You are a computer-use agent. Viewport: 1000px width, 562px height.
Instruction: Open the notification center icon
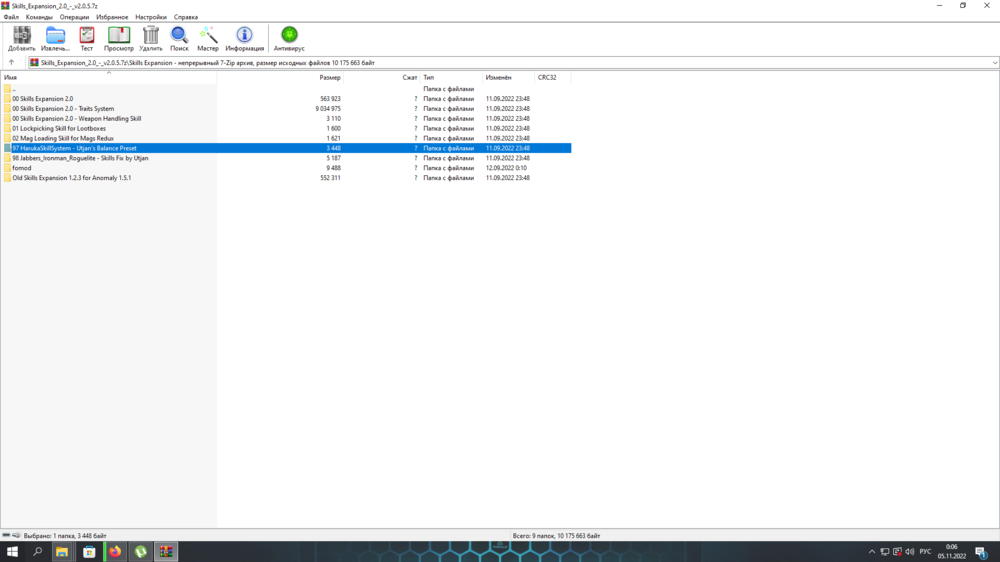tap(982, 552)
